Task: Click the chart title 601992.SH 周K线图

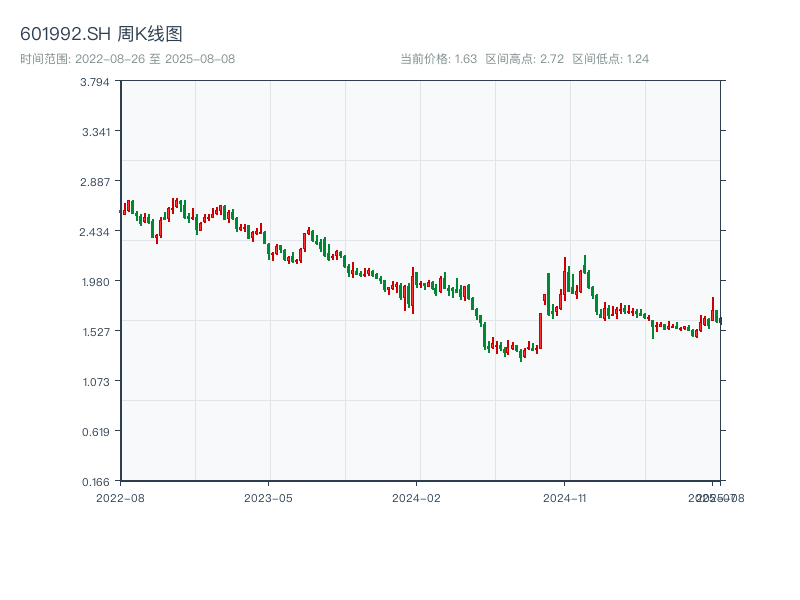Action: point(101,34)
